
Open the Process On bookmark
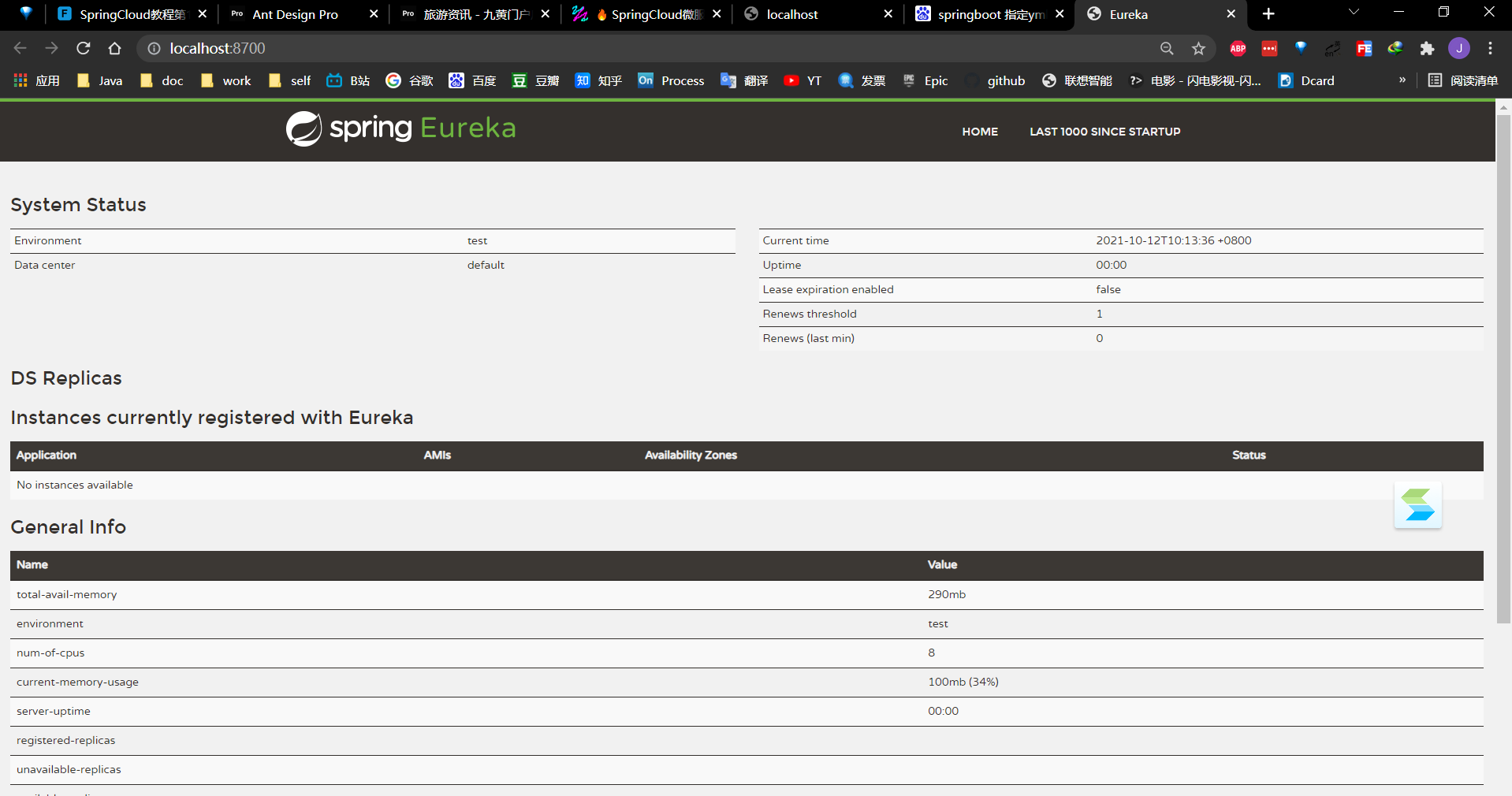pyautogui.click(x=672, y=80)
